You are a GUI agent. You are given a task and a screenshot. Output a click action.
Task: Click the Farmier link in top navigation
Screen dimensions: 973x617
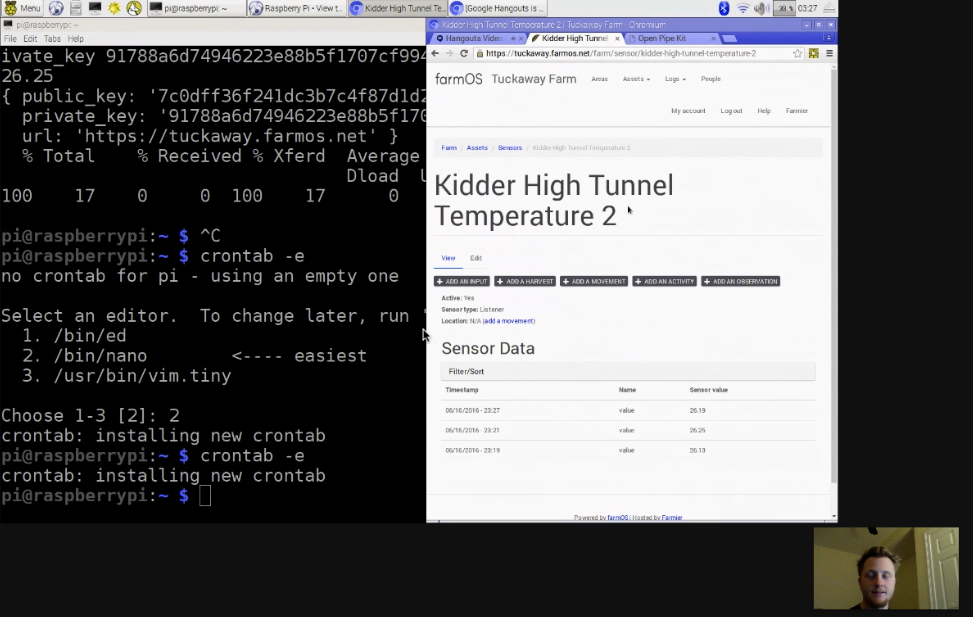797,110
